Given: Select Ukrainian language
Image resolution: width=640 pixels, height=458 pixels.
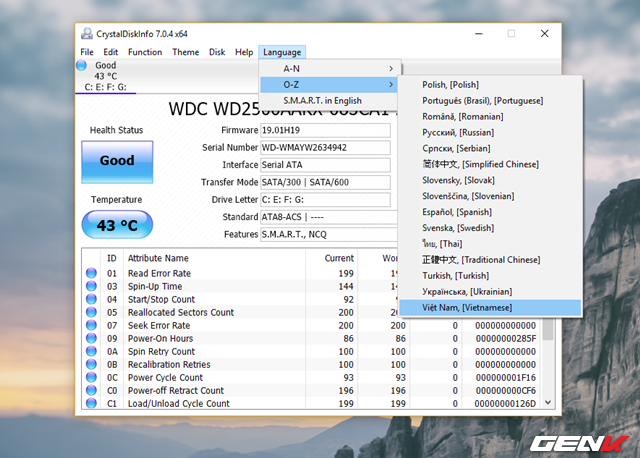Looking at the screenshot, I should click(x=490, y=291).
